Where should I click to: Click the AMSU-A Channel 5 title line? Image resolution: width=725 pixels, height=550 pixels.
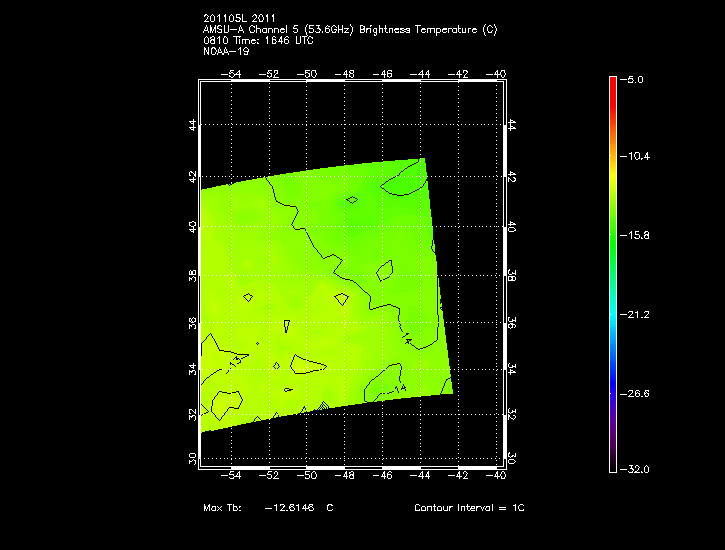click(349, 30)
